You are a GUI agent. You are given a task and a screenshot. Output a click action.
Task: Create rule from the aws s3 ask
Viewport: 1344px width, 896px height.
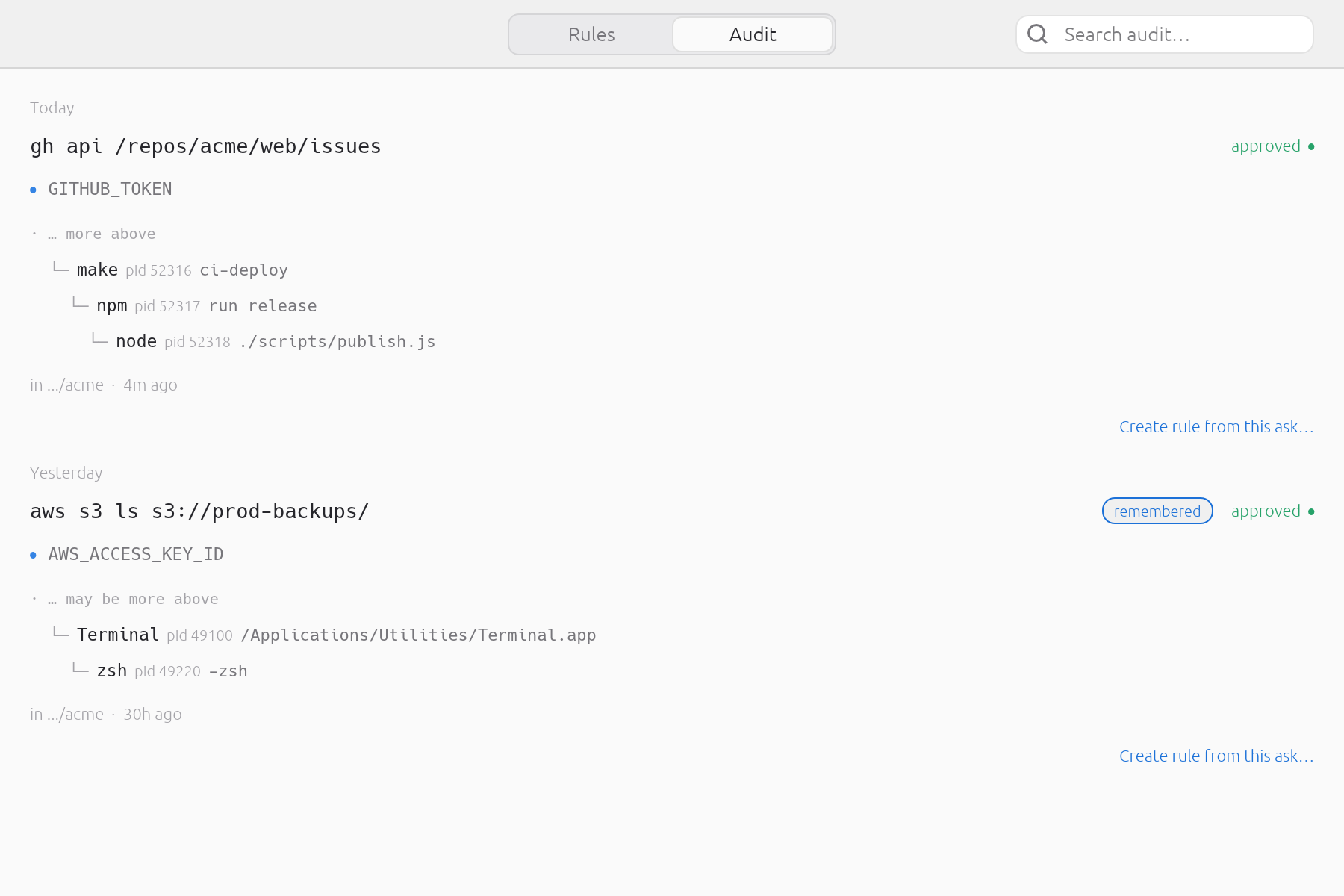click(1216, 756)
